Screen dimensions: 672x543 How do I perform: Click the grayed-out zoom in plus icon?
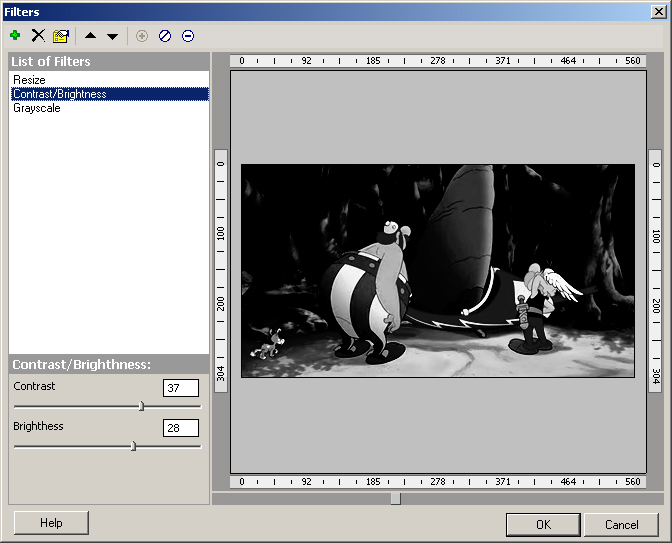142,36
